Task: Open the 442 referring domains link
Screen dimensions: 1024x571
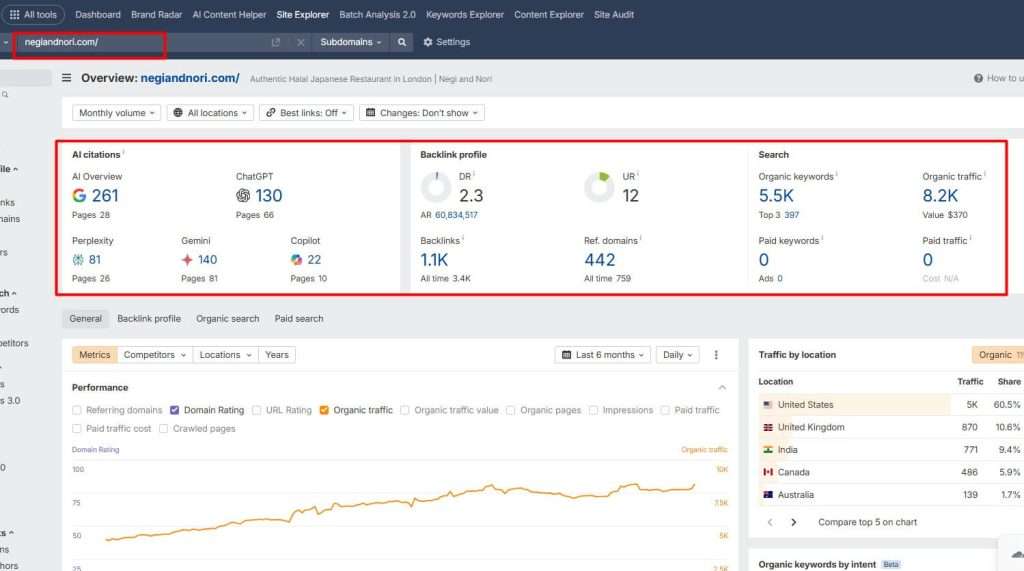Action: pyautogui.click(x=600, y=260)
